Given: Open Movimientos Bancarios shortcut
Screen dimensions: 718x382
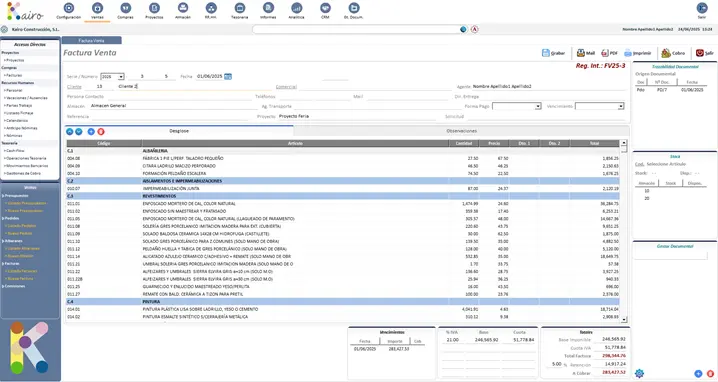Looking at the screenshot, I should [26, 166].
